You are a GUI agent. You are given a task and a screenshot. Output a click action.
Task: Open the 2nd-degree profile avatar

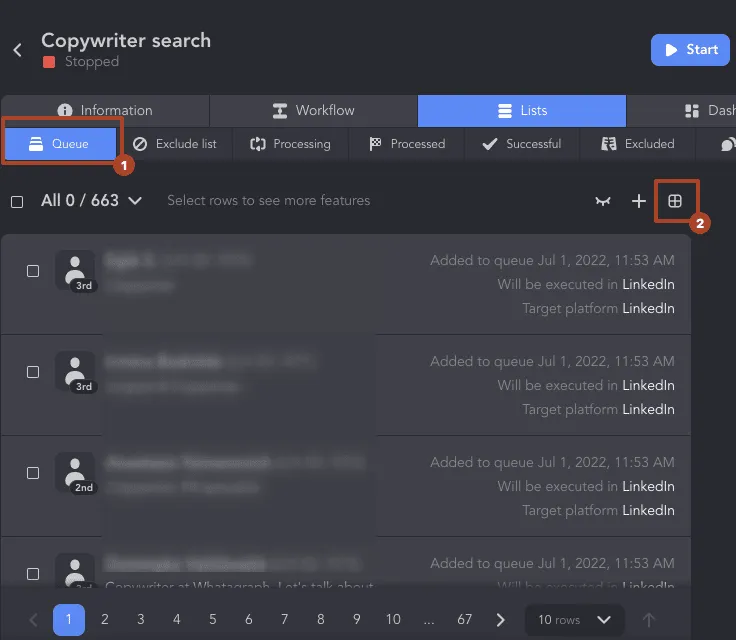[x=76, y=473]
